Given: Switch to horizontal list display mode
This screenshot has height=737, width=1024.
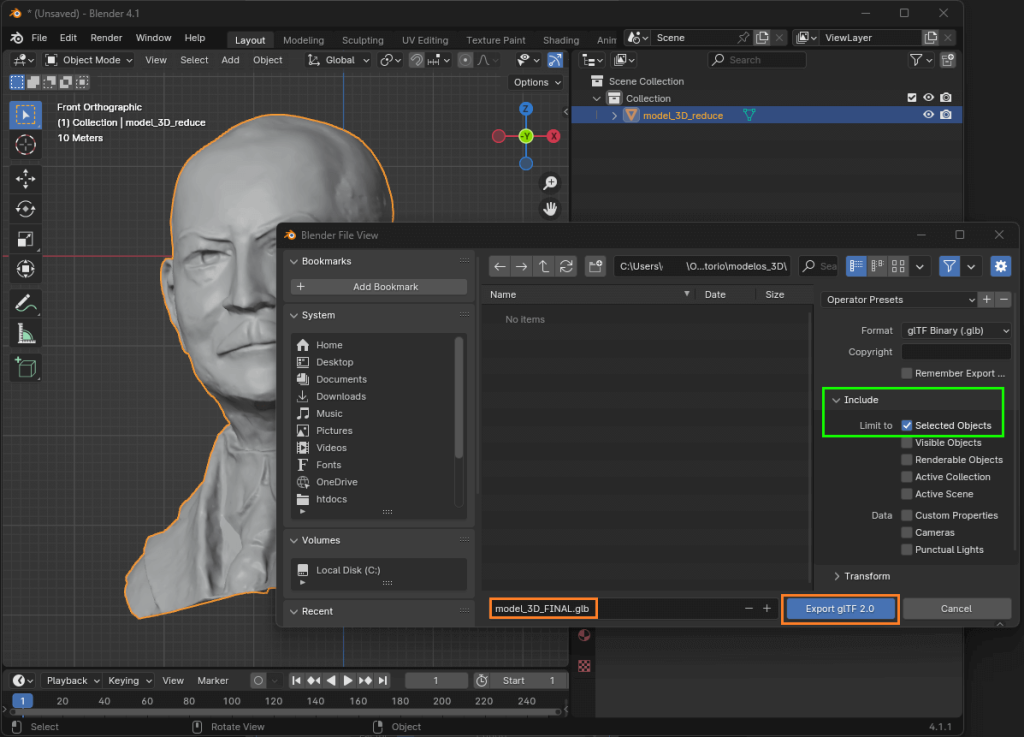Looking at the screenshot, I should coord(877,266).
